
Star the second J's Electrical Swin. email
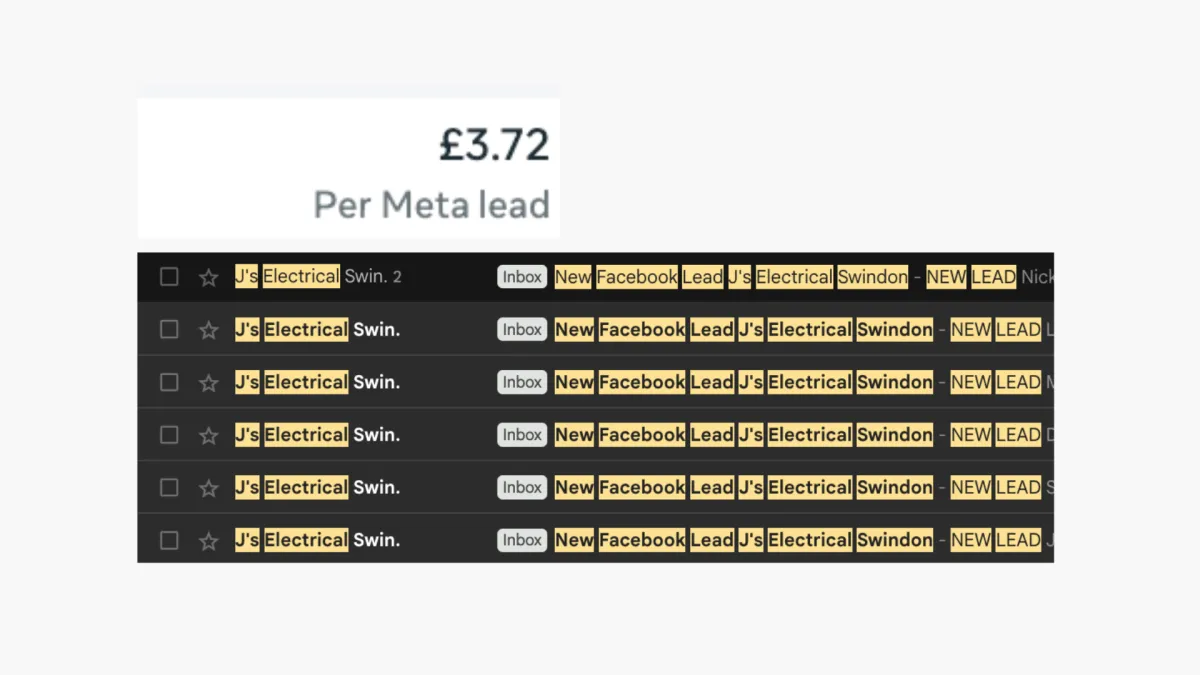[x=208, y=330]
